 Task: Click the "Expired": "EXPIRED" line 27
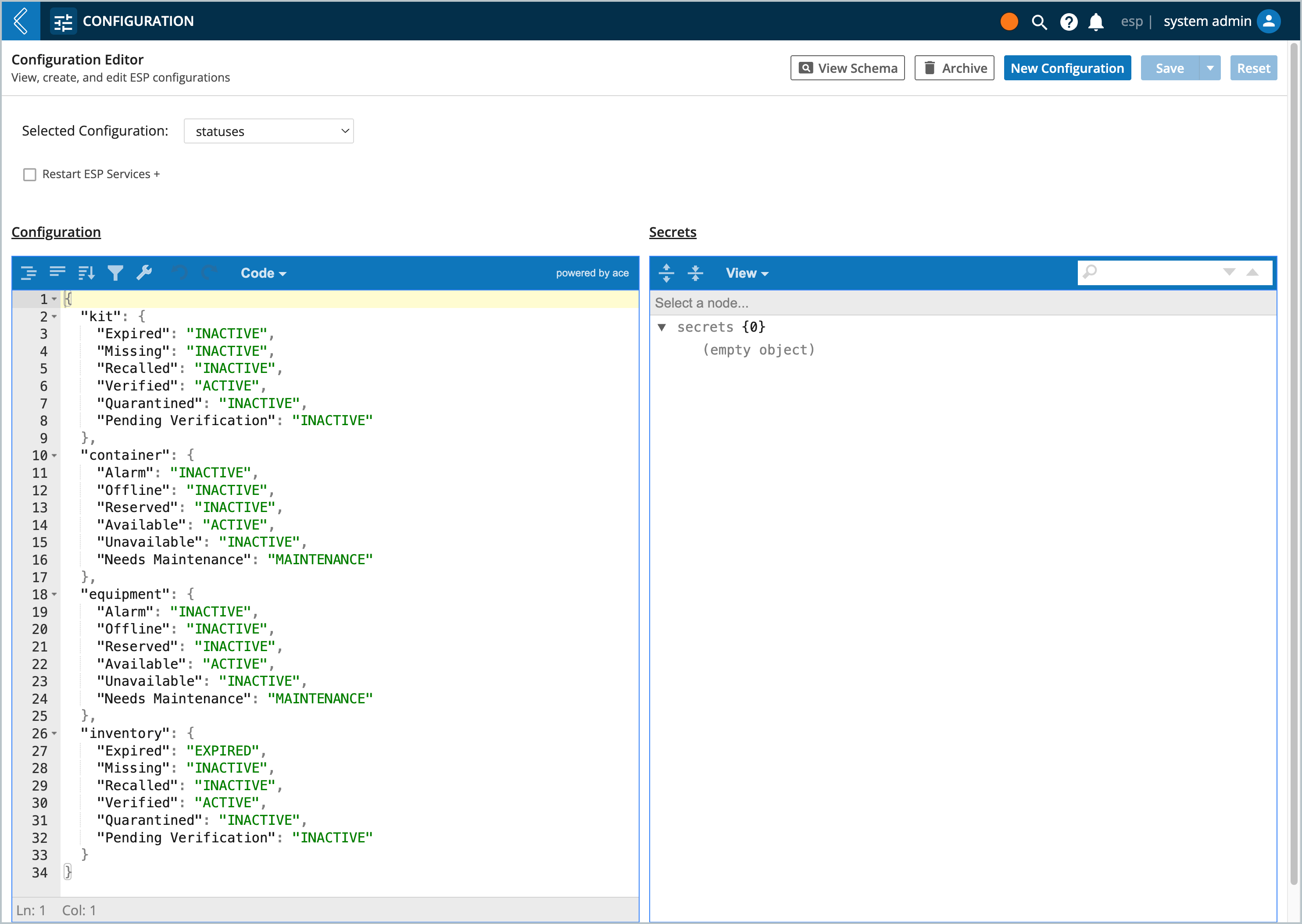point(182,751)
